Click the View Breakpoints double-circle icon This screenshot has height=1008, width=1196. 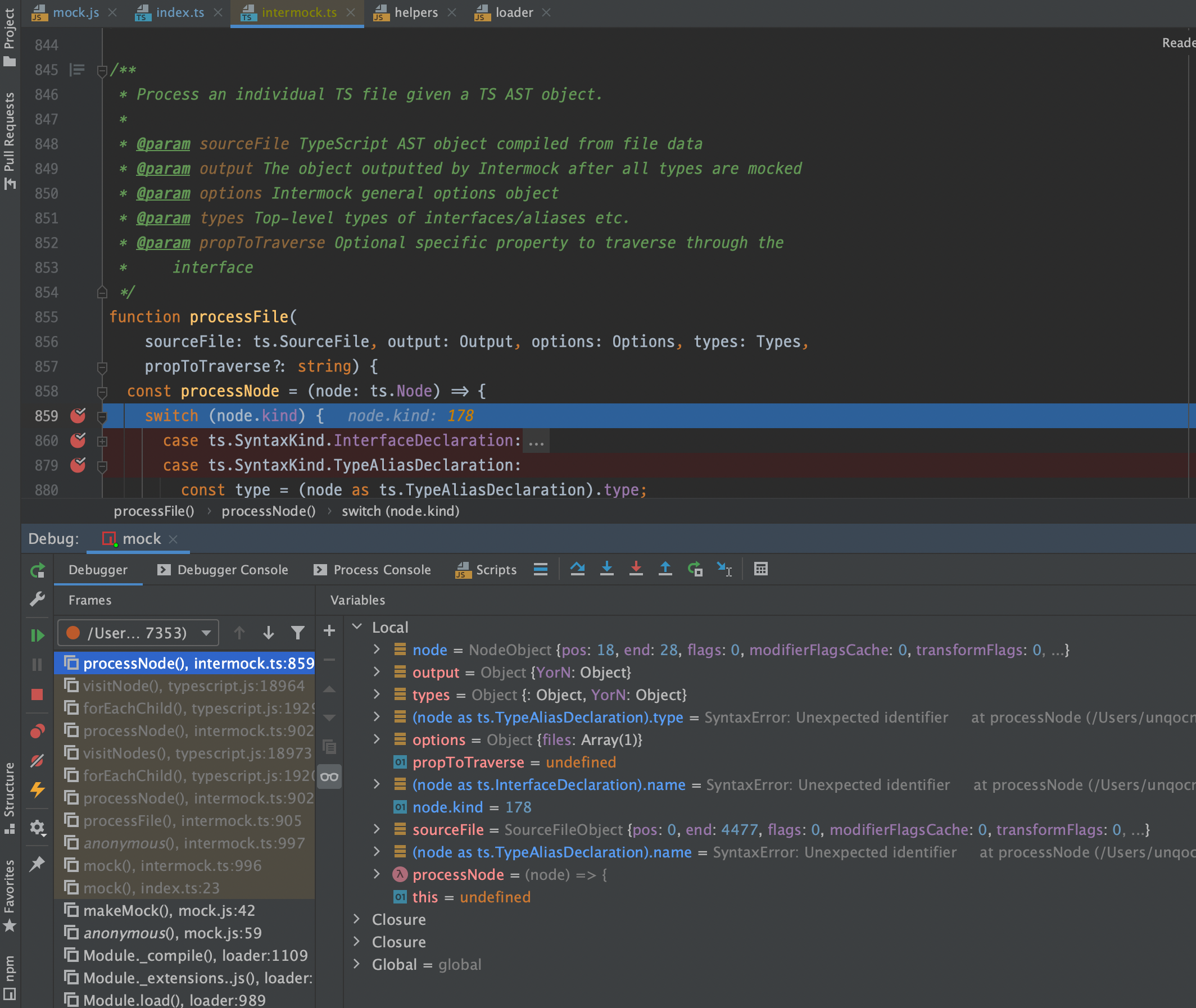pyautogui.click(x=37, y=731)
